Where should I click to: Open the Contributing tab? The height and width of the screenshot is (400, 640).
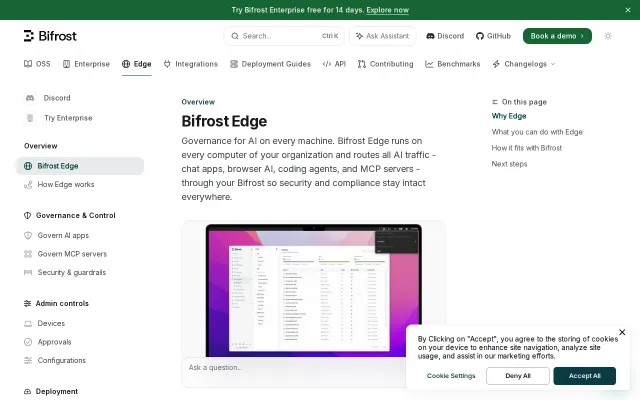pyautogui.click(x=385, y=64)
